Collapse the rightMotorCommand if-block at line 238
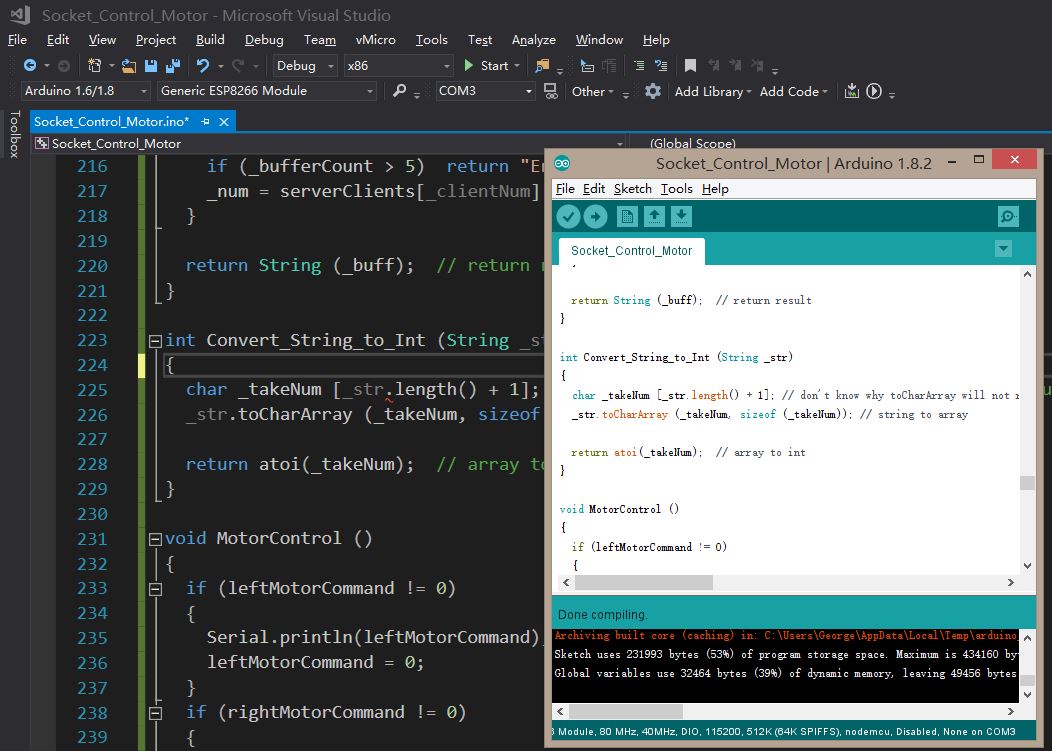The width and height of the screenshot is (1052, 751). tap(155, 713)
